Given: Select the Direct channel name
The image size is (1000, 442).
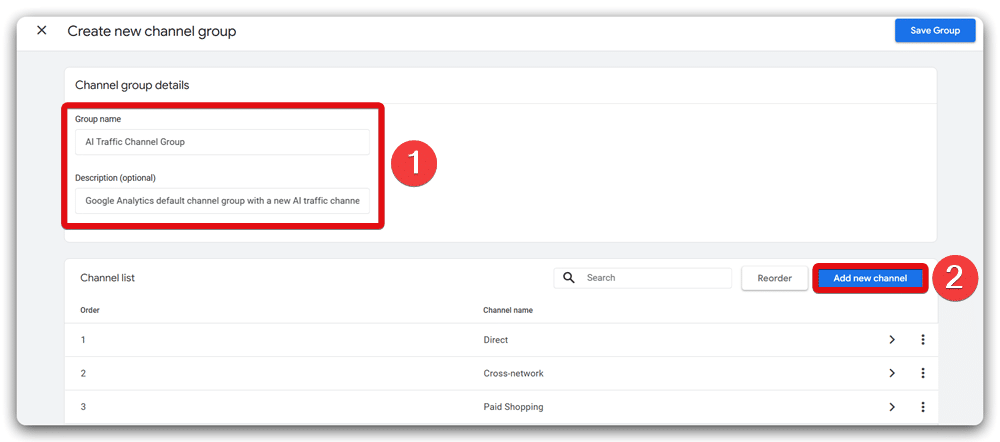Looking at the screenshot, I should [496, 340].
